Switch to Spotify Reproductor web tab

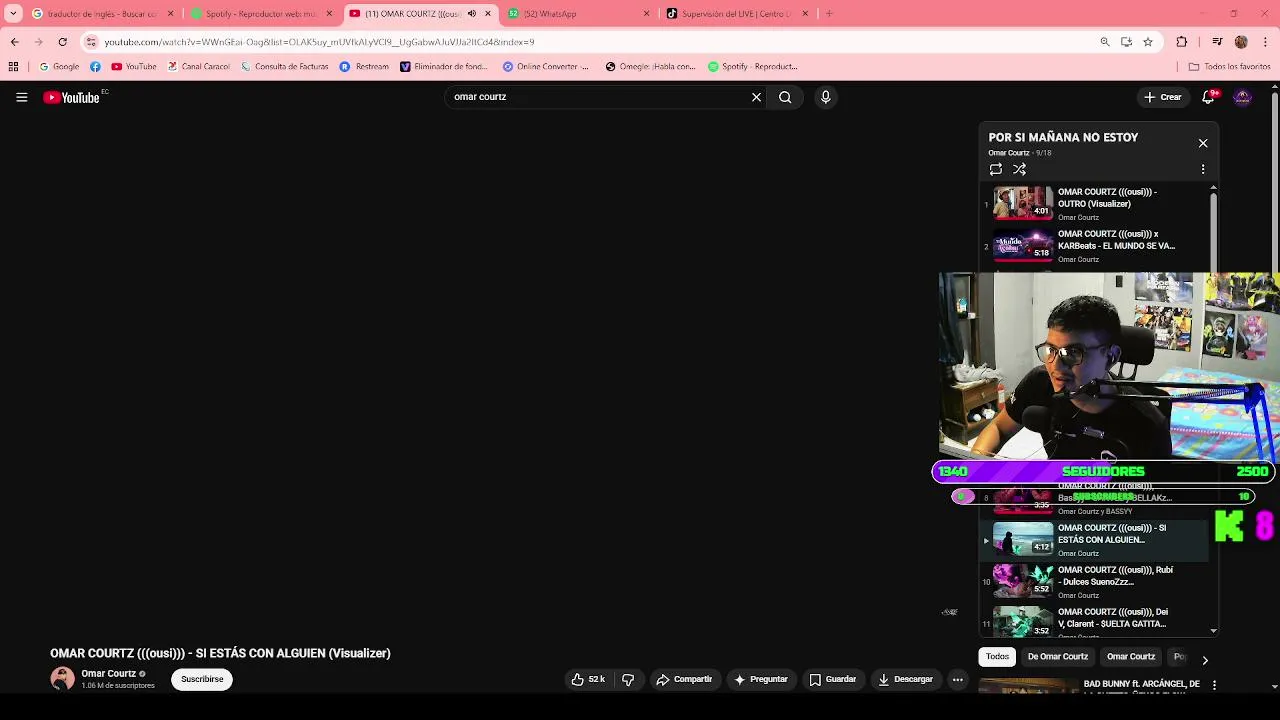(x=262, y=14)
